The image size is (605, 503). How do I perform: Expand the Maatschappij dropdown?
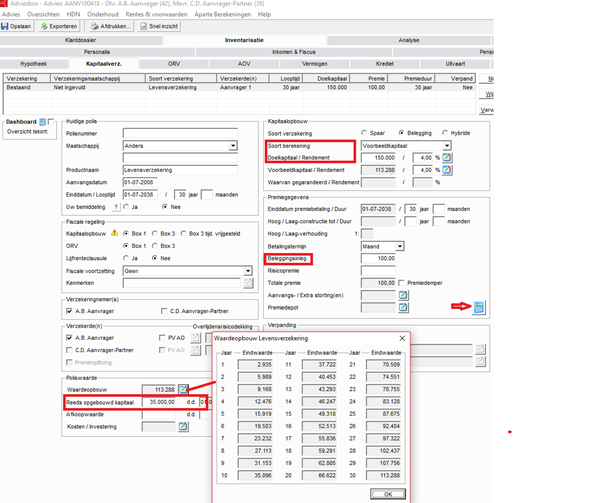(233, 146)
